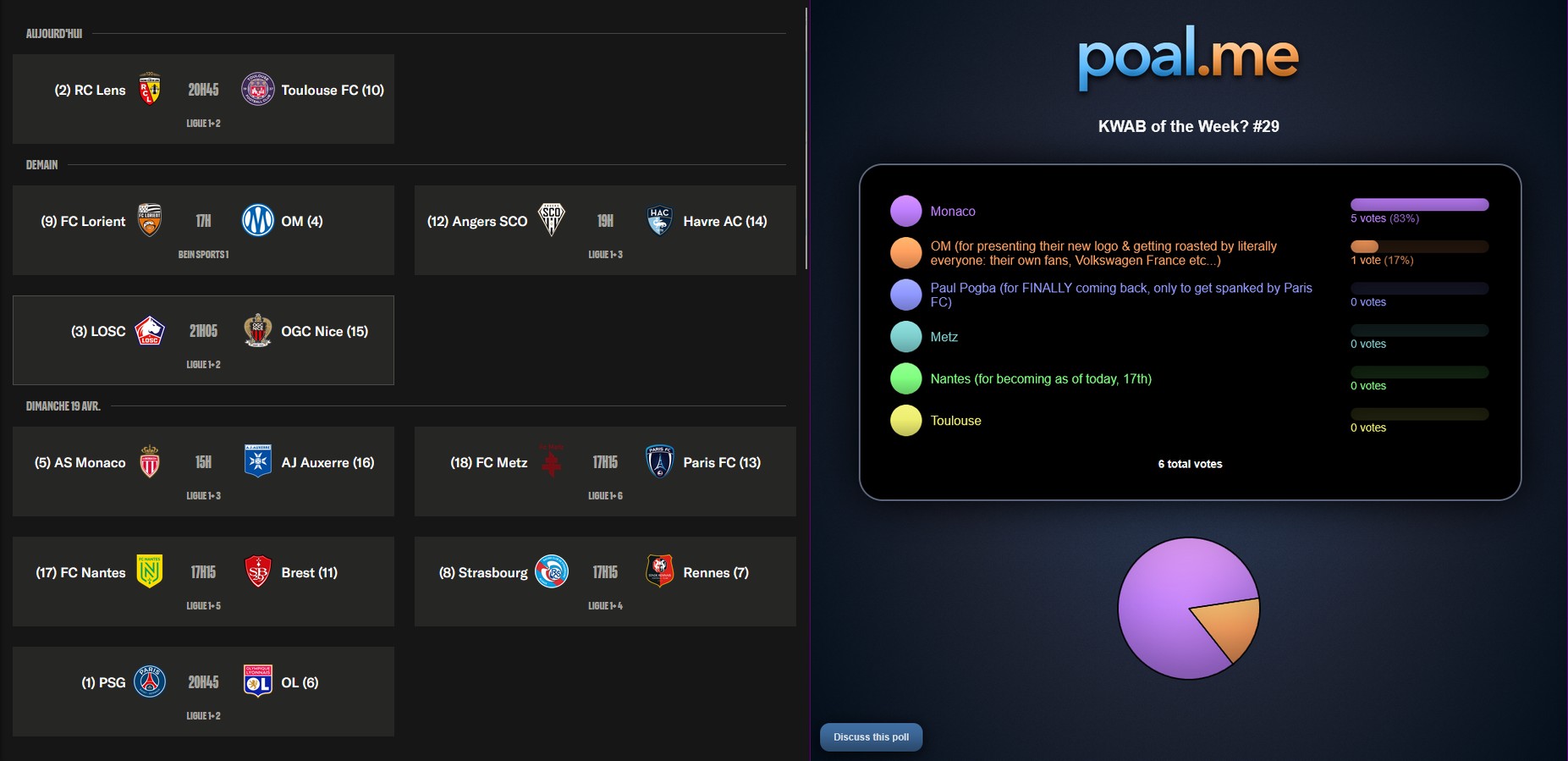Select the LIGUE 1+ 4 channel label
This screenshot has height=761, width=1568.
point(605,606)
